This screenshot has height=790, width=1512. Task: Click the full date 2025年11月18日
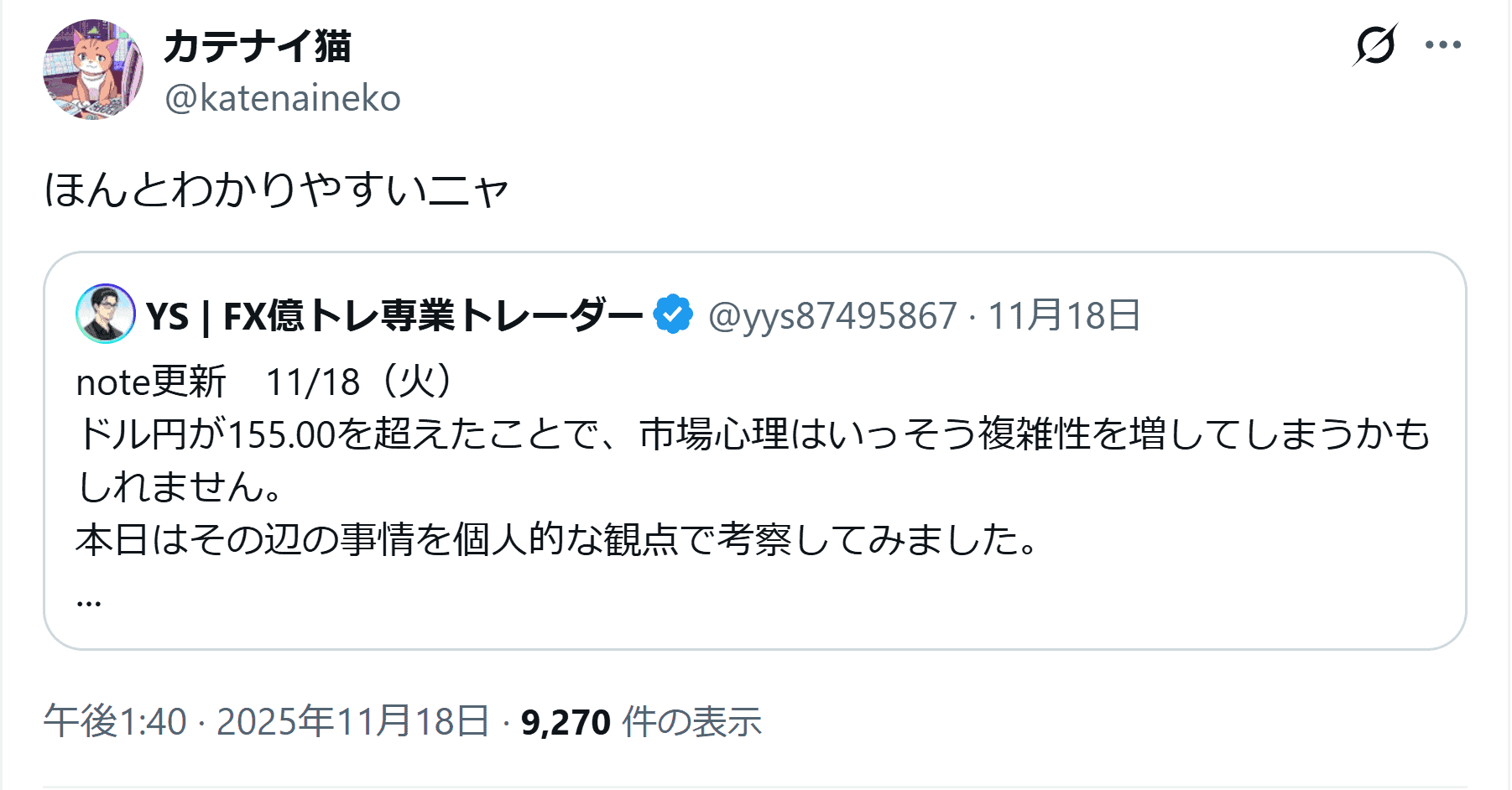(x=352, y=722)
